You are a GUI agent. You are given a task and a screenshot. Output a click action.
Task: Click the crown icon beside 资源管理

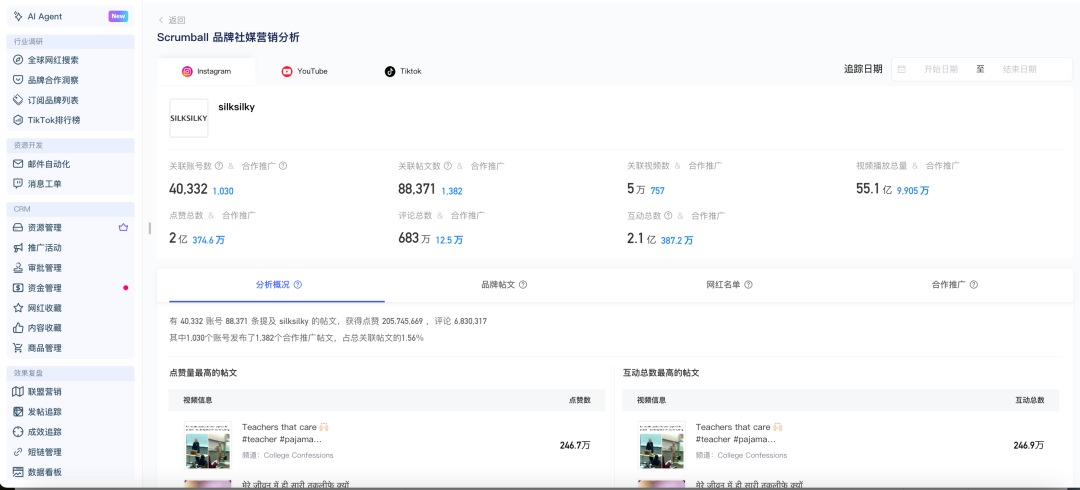(x=123, y=227)
